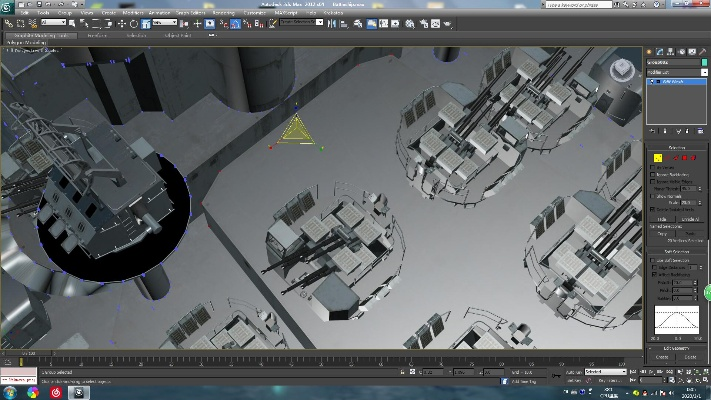Activate Vertex sub-object selection mode
This screenshot has height=400, width=711.
pyautogui.click(x=658, y=157)
